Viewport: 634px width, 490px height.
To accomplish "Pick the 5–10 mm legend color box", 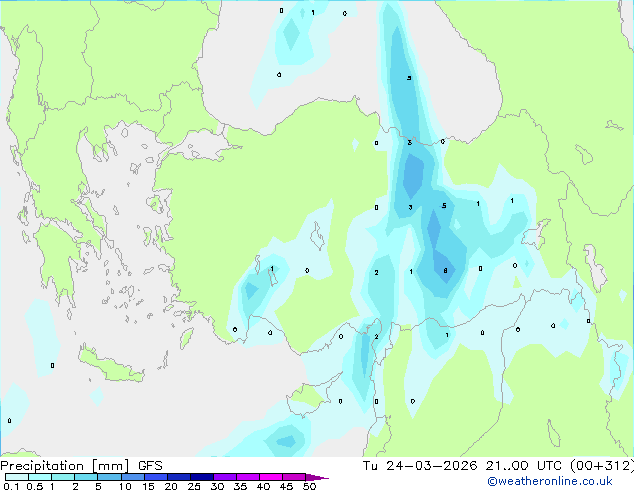I will click(x=109, y=477).
